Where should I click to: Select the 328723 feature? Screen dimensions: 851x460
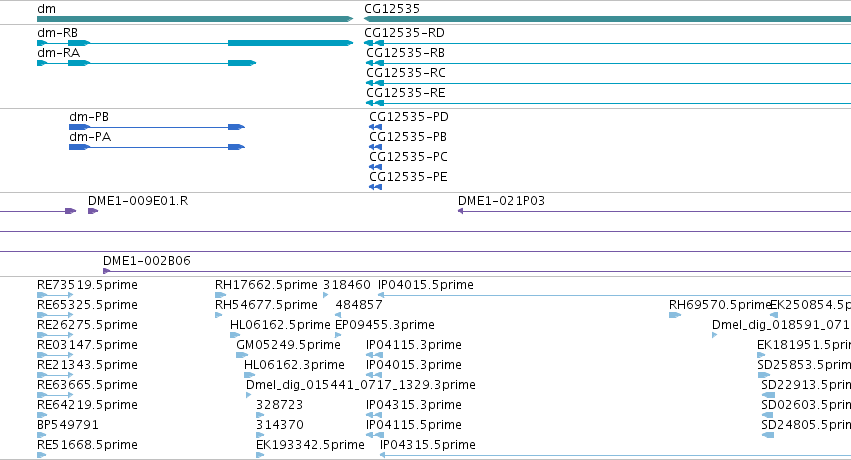pos(280,405)
